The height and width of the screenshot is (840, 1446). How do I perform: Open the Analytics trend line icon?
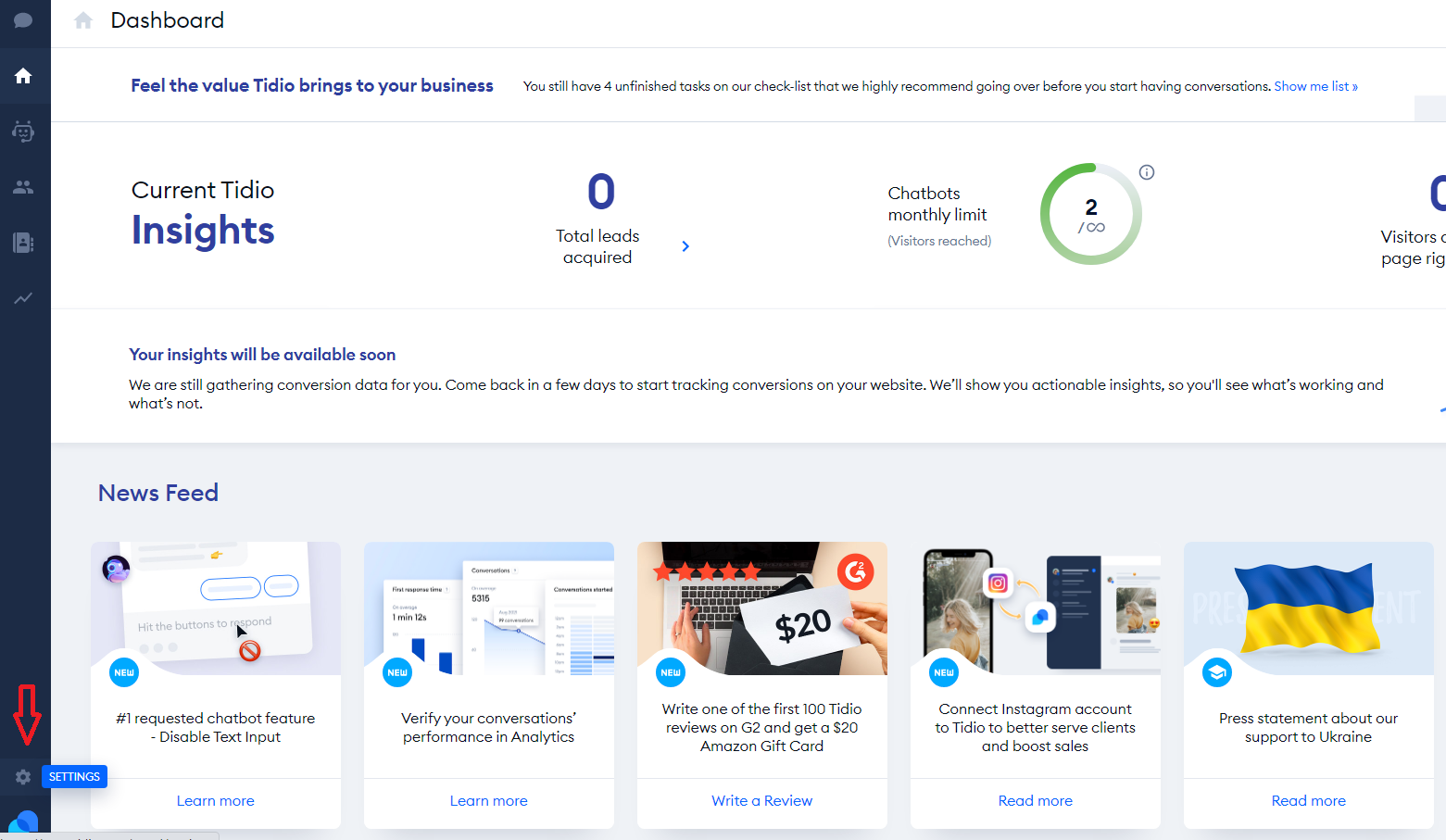click(23, 298)
